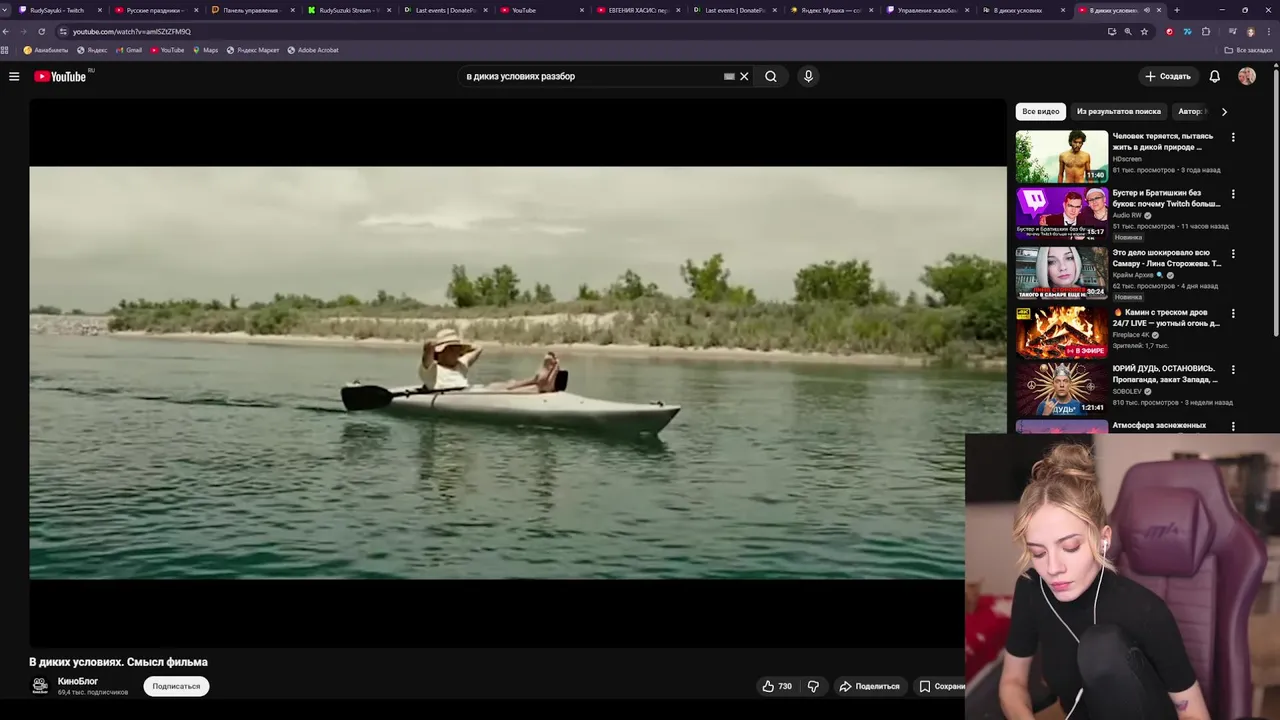1280x720 pixels.
Task: Expand the tab search dropdown arrow
Action: pos(7,10)
